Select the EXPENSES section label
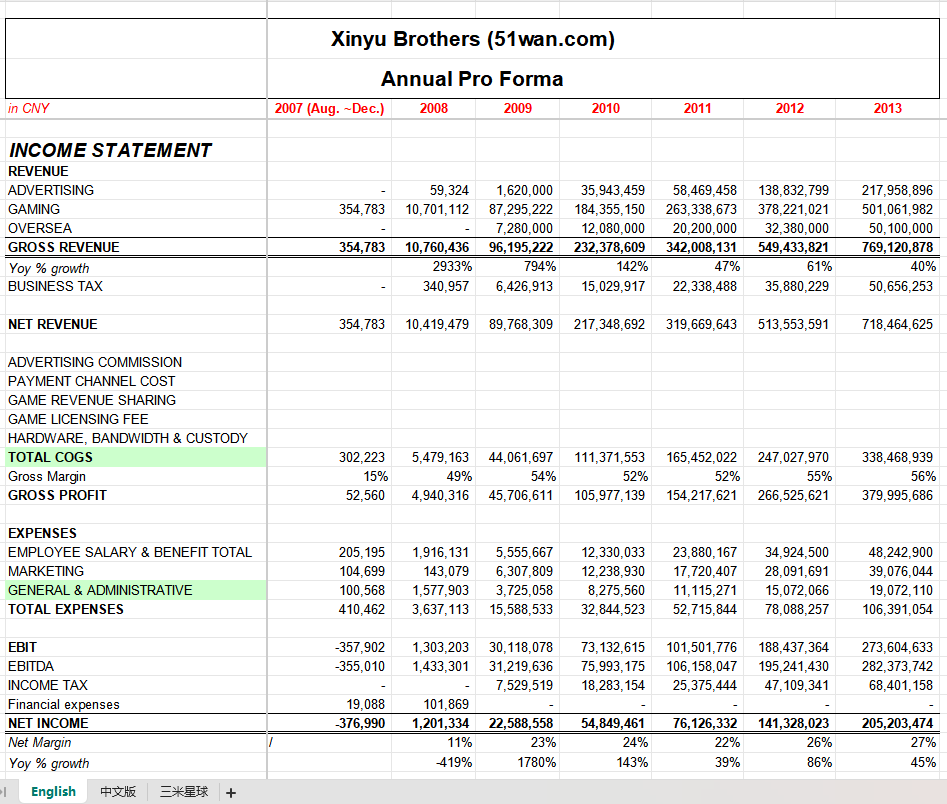This screenshot has width=947, height=804. 42,533
